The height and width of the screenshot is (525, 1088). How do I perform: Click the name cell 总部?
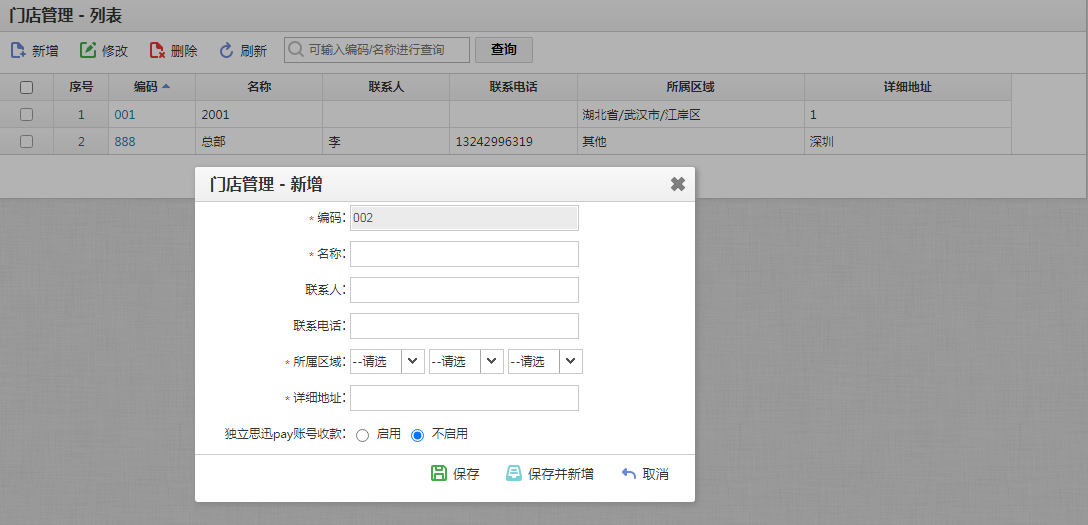coord(259,141)
